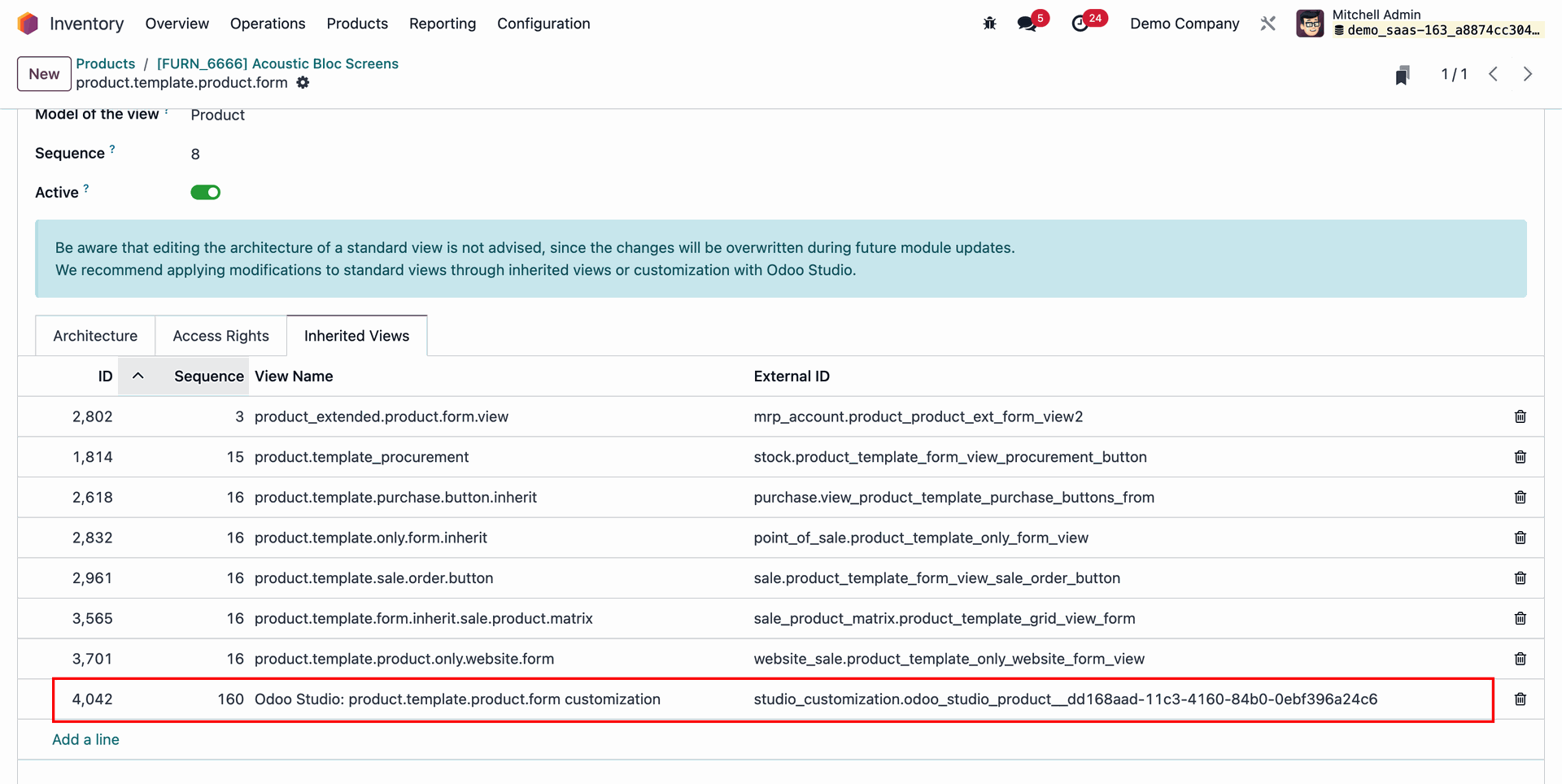Click the Sequence field value 8
This screenshot has height=784, width=1562.
click(x=195, y=154)
